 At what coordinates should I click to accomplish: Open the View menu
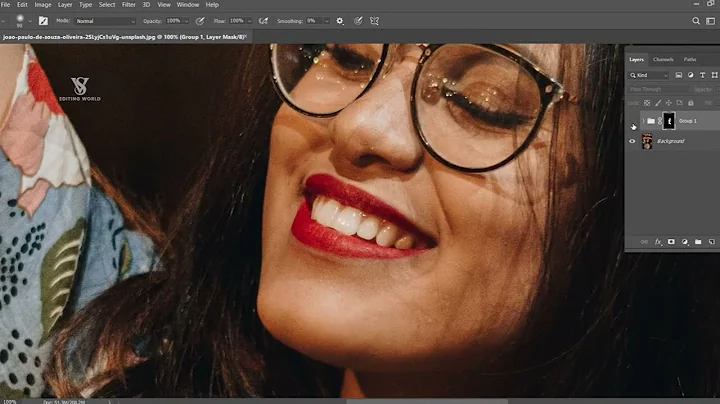click(164, 5)
